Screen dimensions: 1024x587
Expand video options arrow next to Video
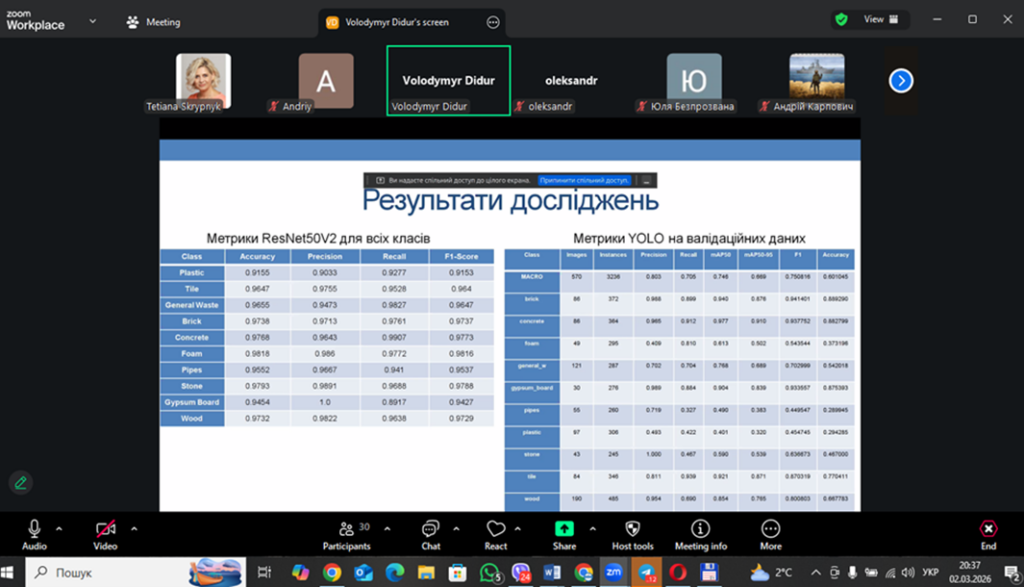pyautogui.click(x=134, y=527)
